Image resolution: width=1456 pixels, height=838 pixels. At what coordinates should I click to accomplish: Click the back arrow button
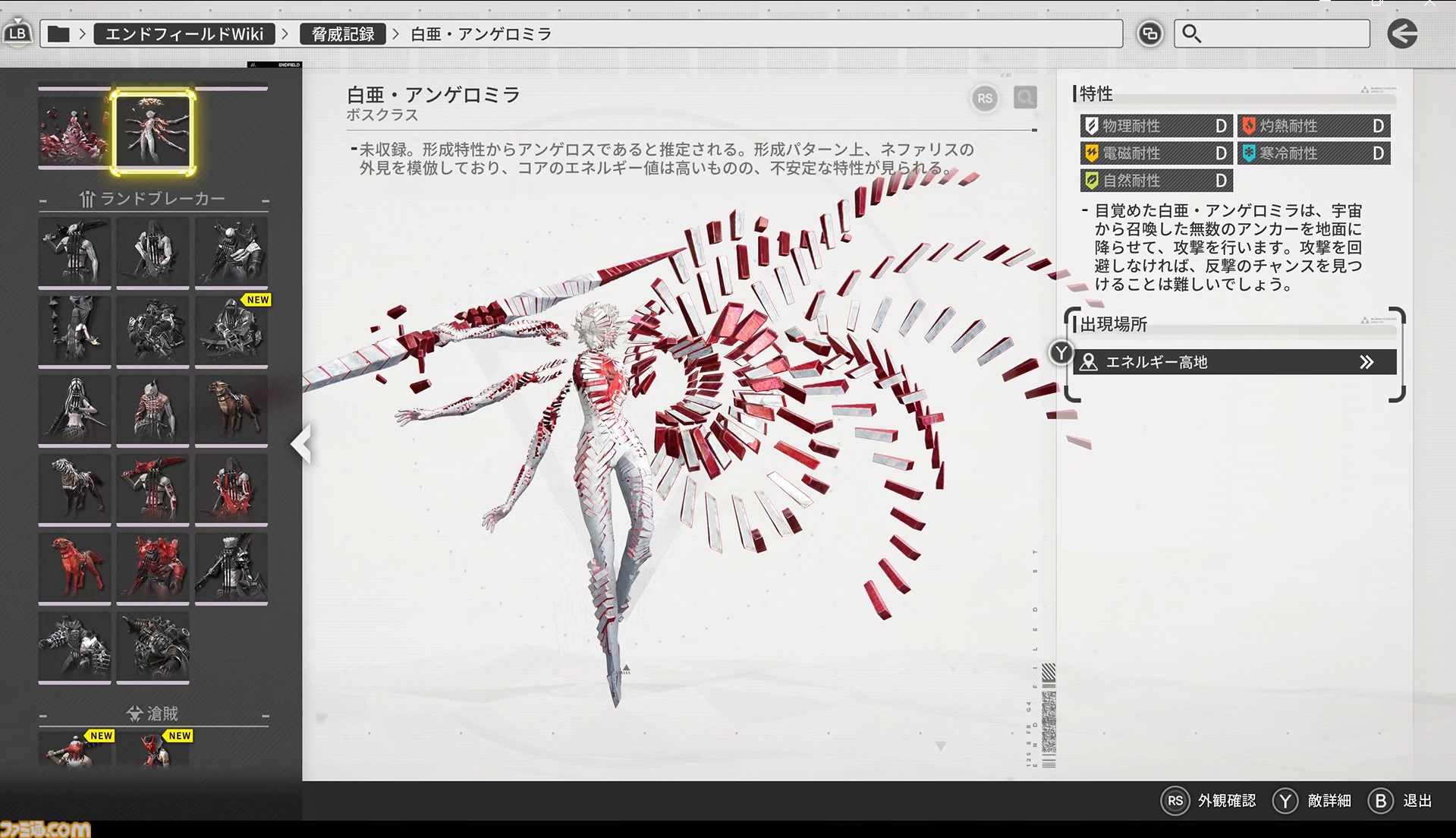(1402, 33)
